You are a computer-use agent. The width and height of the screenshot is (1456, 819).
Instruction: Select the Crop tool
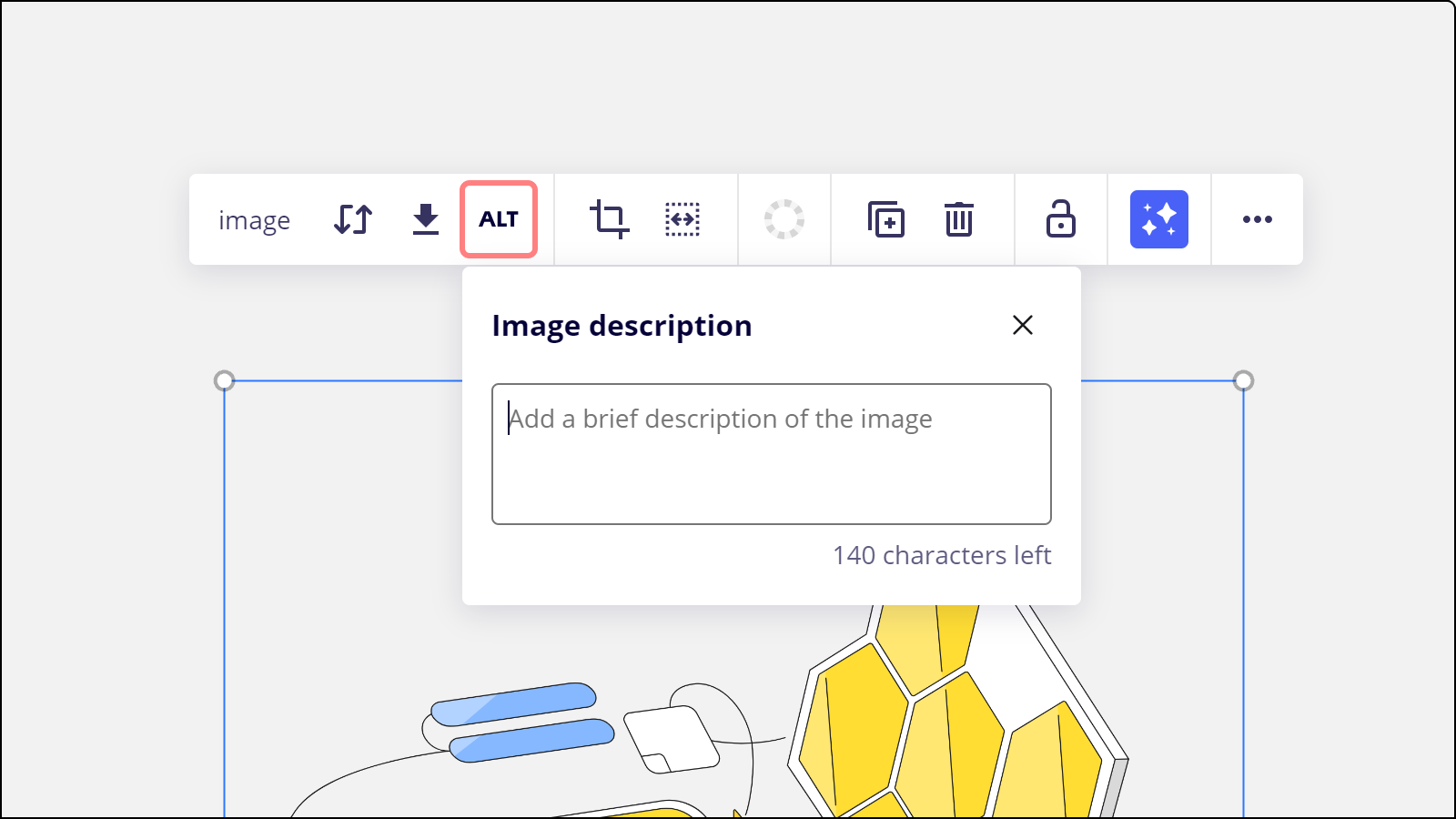pos(609,219)
